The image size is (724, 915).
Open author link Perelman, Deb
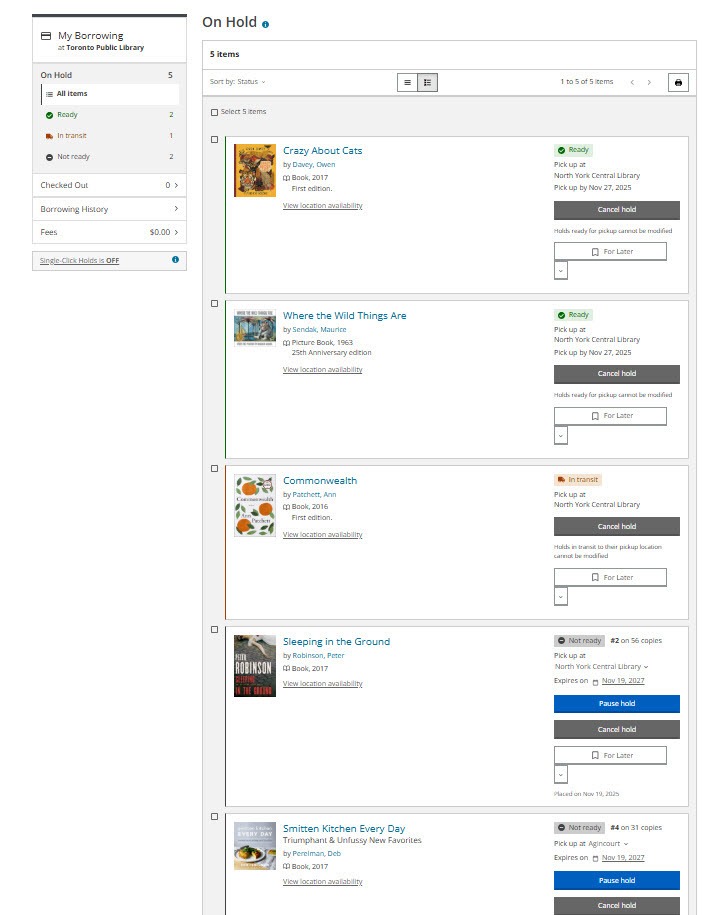(317, 854)
